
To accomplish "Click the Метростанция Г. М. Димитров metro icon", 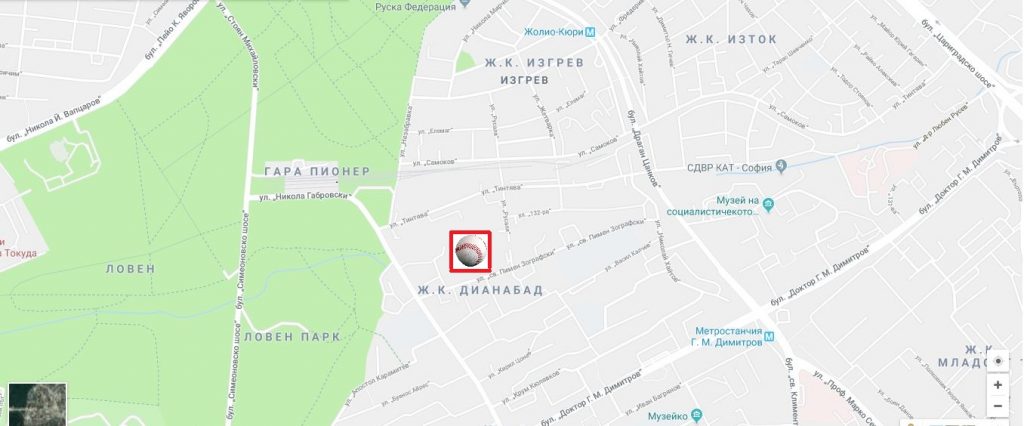I will [769, 336].
